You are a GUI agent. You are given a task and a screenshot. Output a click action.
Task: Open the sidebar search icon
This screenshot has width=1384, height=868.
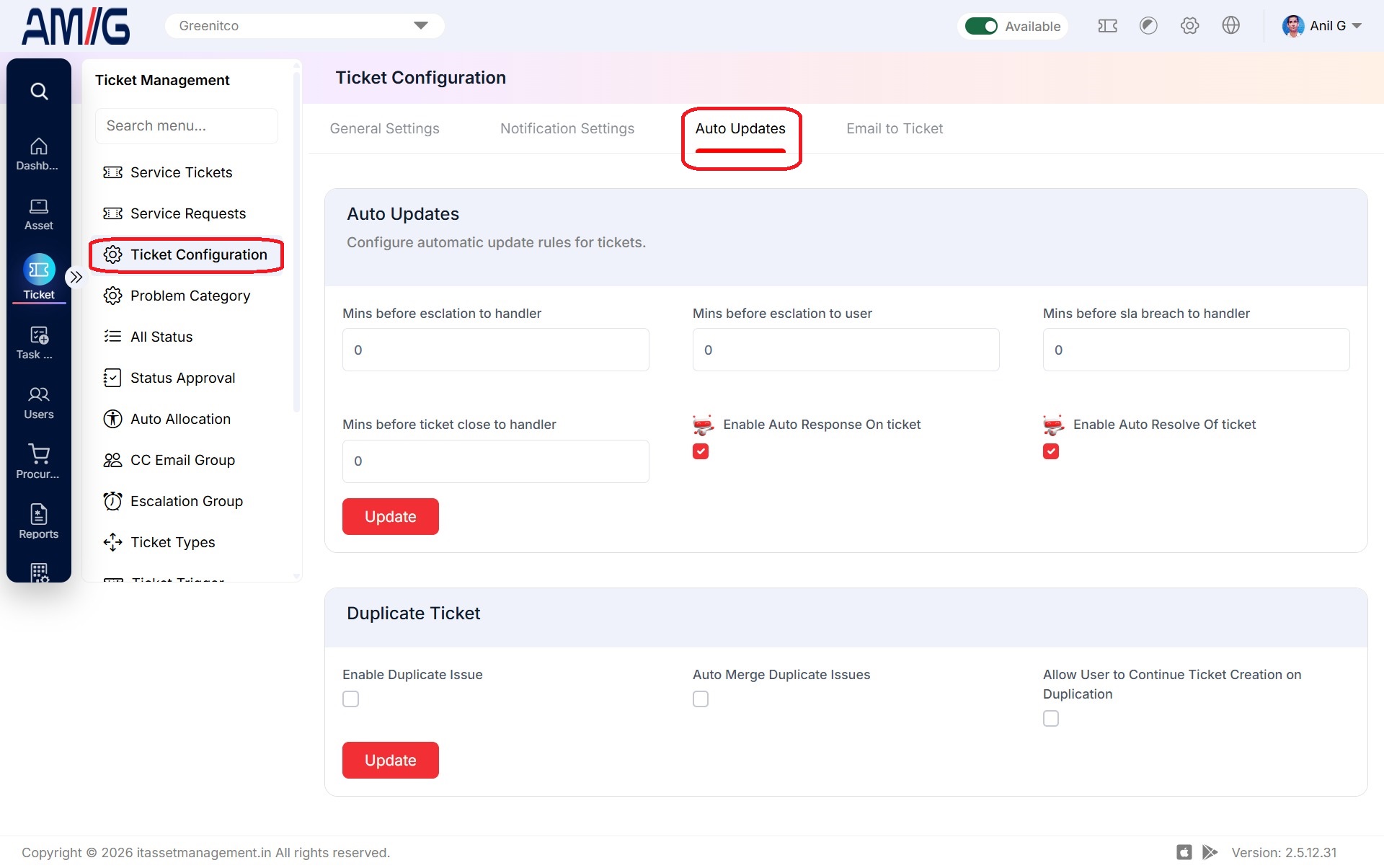click(x=39, y=91)
